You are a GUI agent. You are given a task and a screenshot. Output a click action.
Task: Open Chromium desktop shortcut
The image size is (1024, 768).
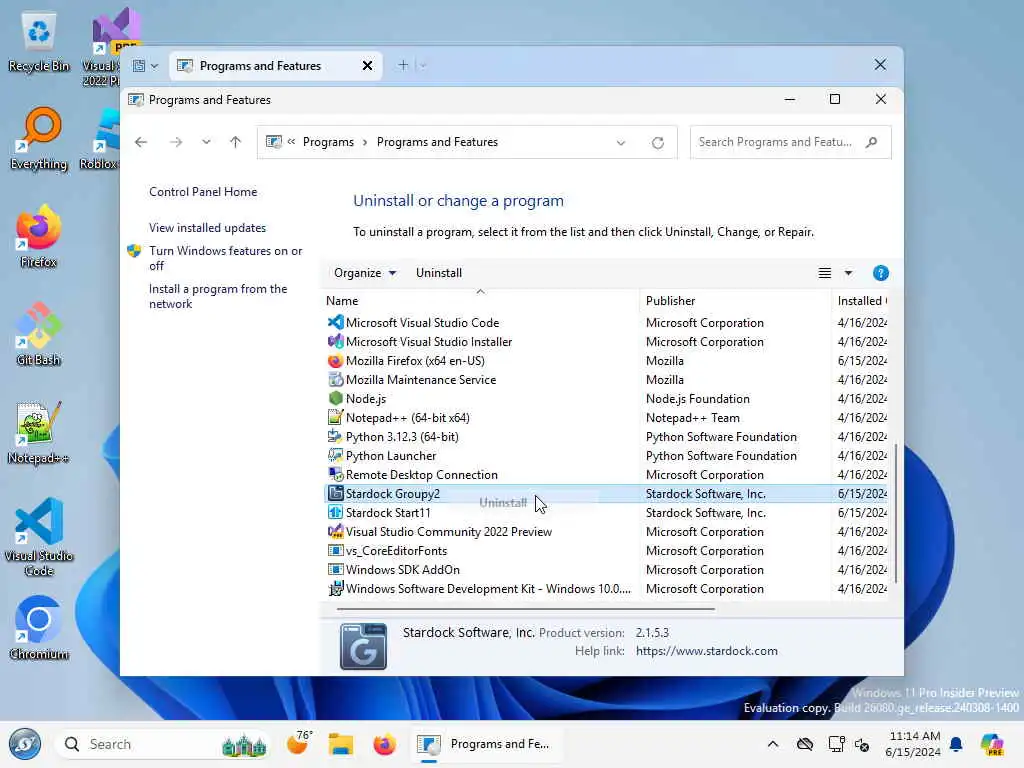point(39,628)
